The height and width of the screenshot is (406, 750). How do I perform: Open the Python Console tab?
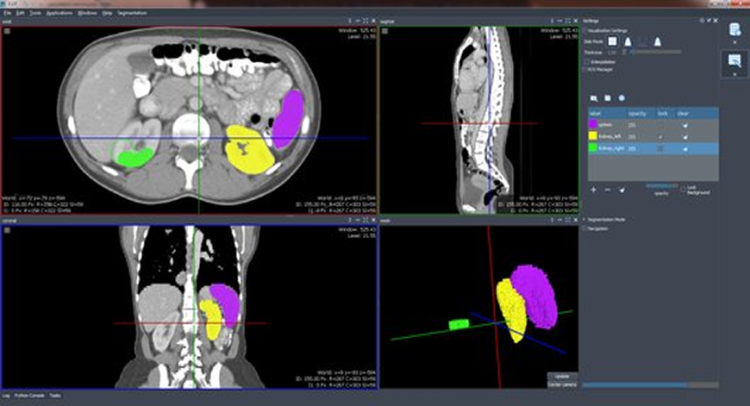coord(28,396)
